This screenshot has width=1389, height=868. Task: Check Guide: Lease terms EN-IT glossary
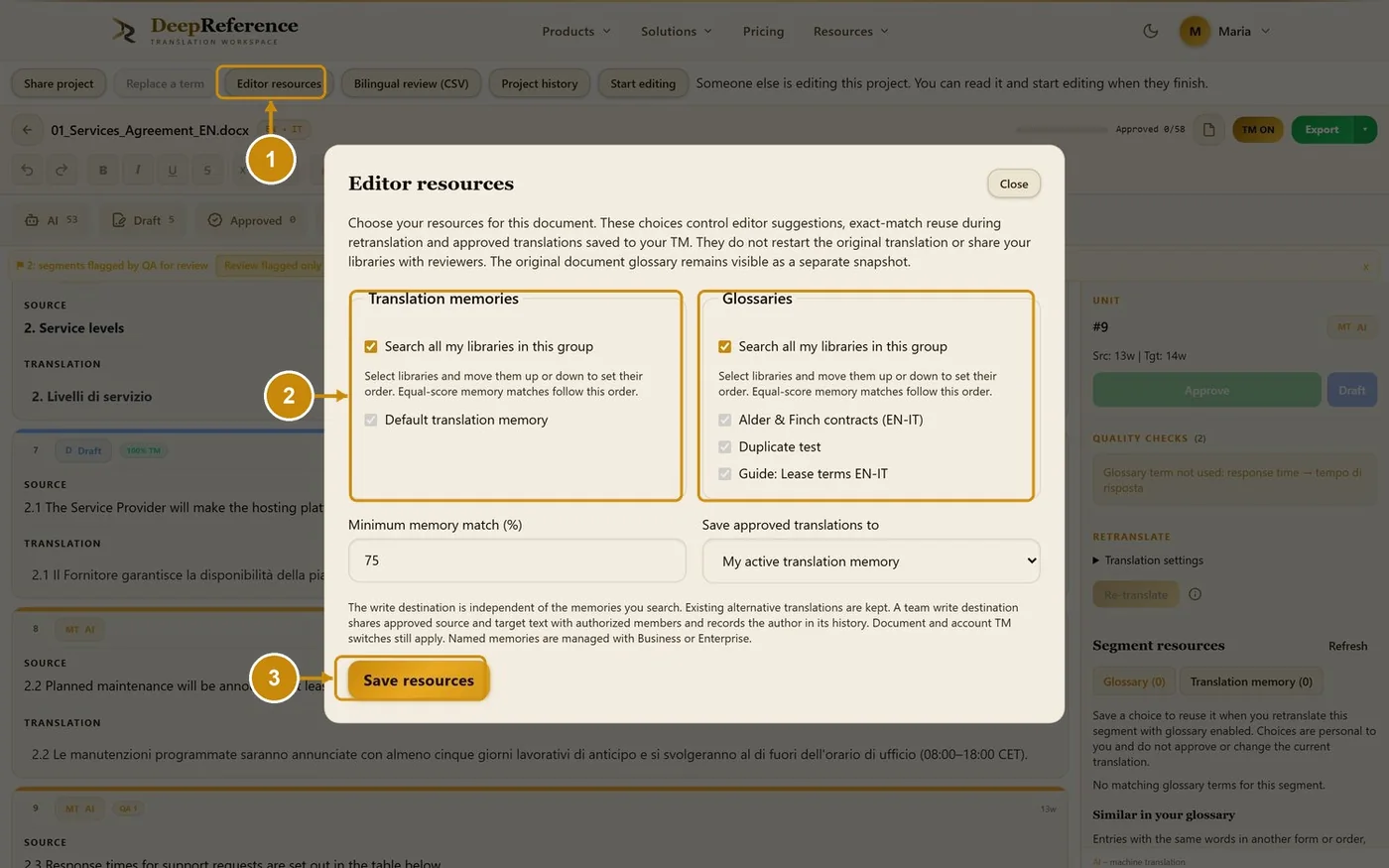[x=725, y=473]
